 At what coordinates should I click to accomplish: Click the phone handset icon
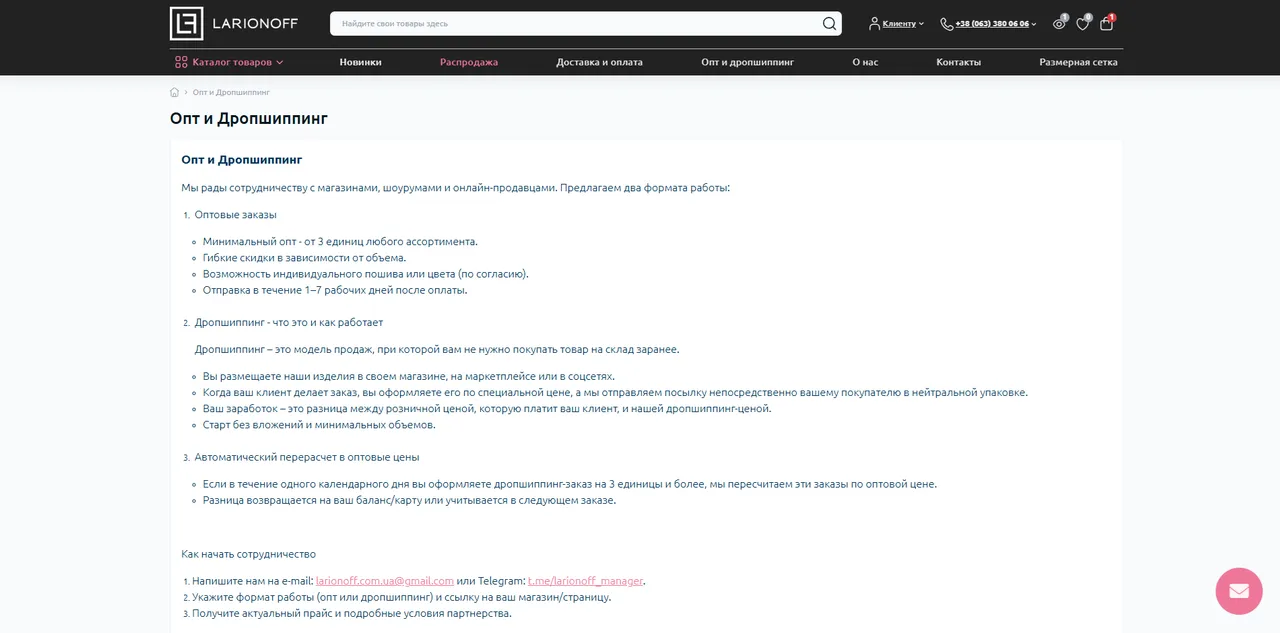pos(946,23)
